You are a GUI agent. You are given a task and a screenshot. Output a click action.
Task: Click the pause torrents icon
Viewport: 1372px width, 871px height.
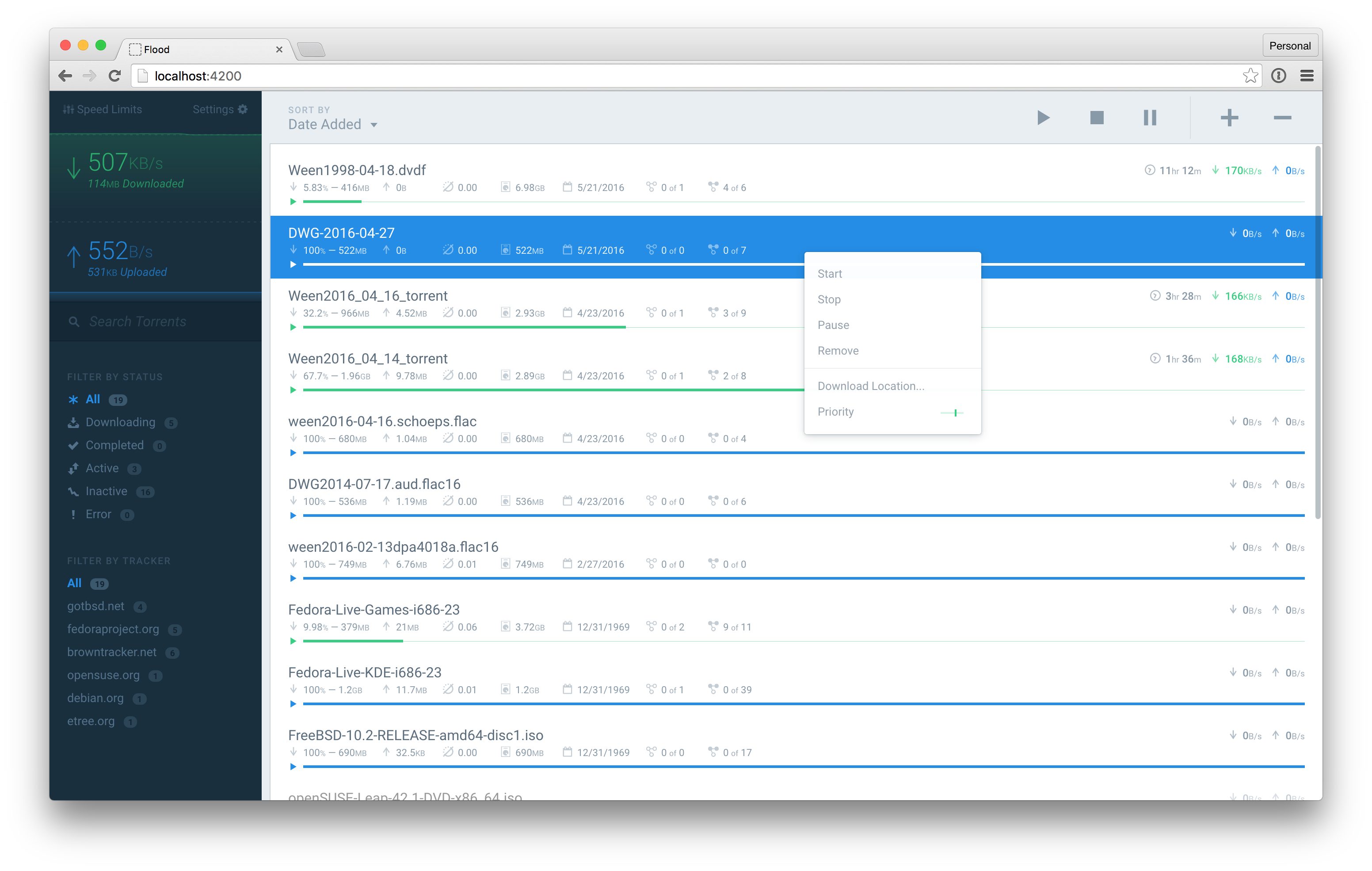[1150, 118]
